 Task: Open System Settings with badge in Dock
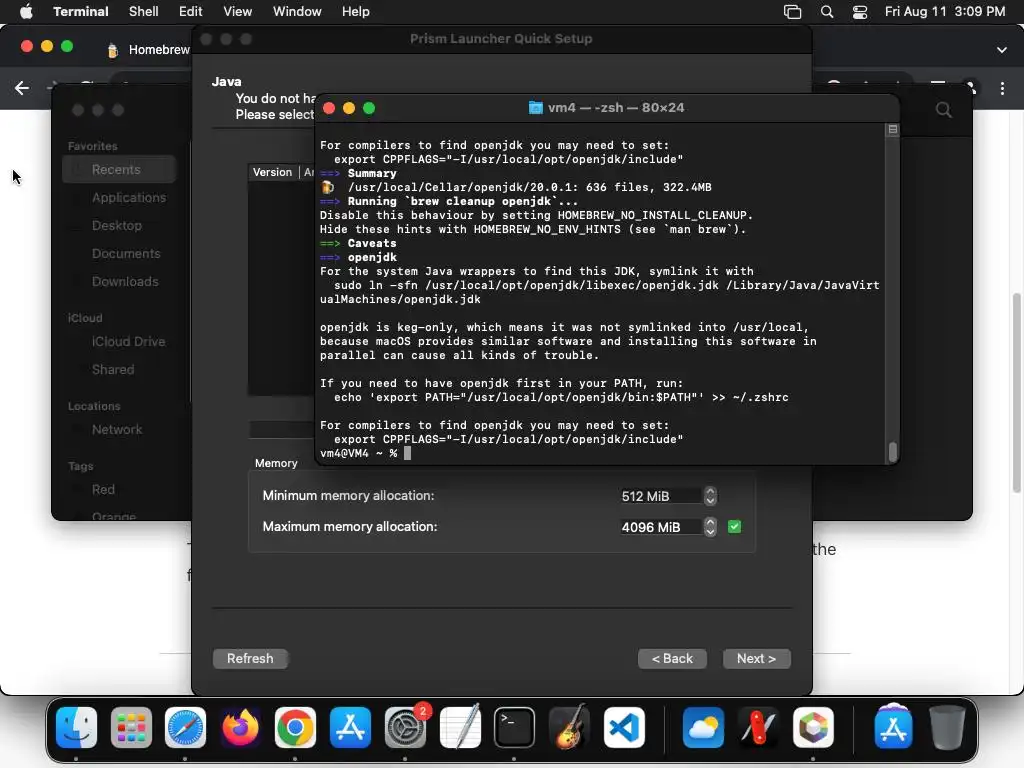click(x=405, y=727)
